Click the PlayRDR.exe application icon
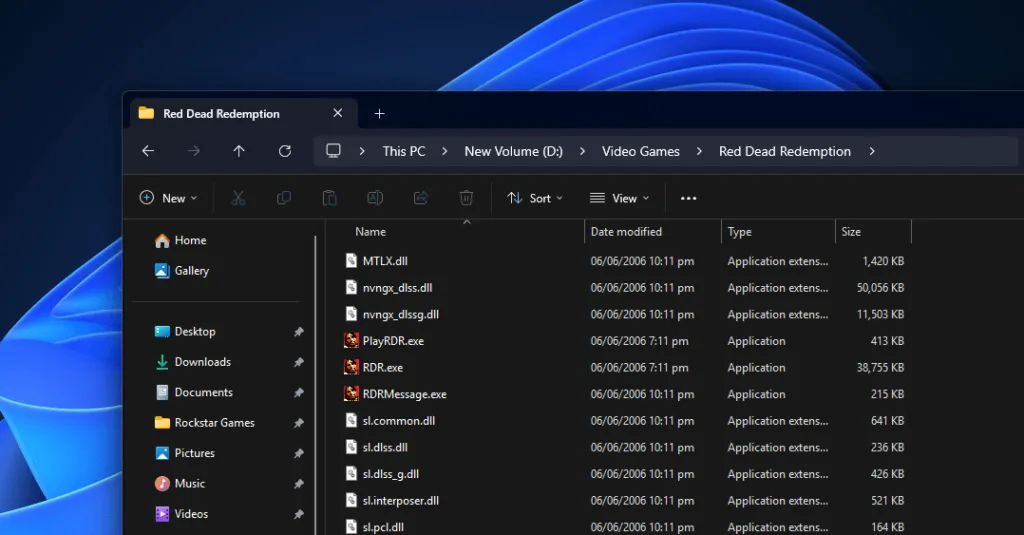 coord(351,340)
